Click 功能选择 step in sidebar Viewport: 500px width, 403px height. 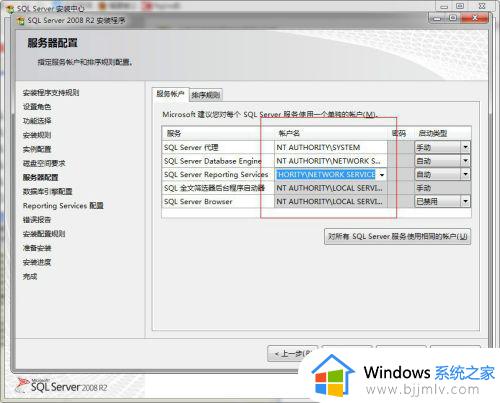(37, 121)
